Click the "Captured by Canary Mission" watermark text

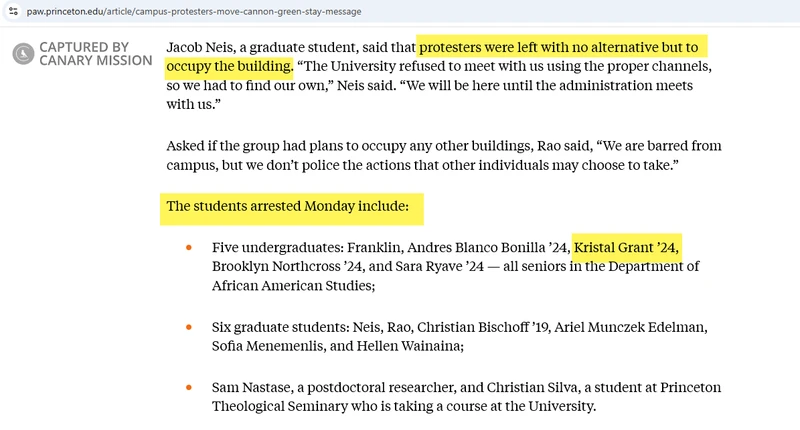tap(96, 54)
